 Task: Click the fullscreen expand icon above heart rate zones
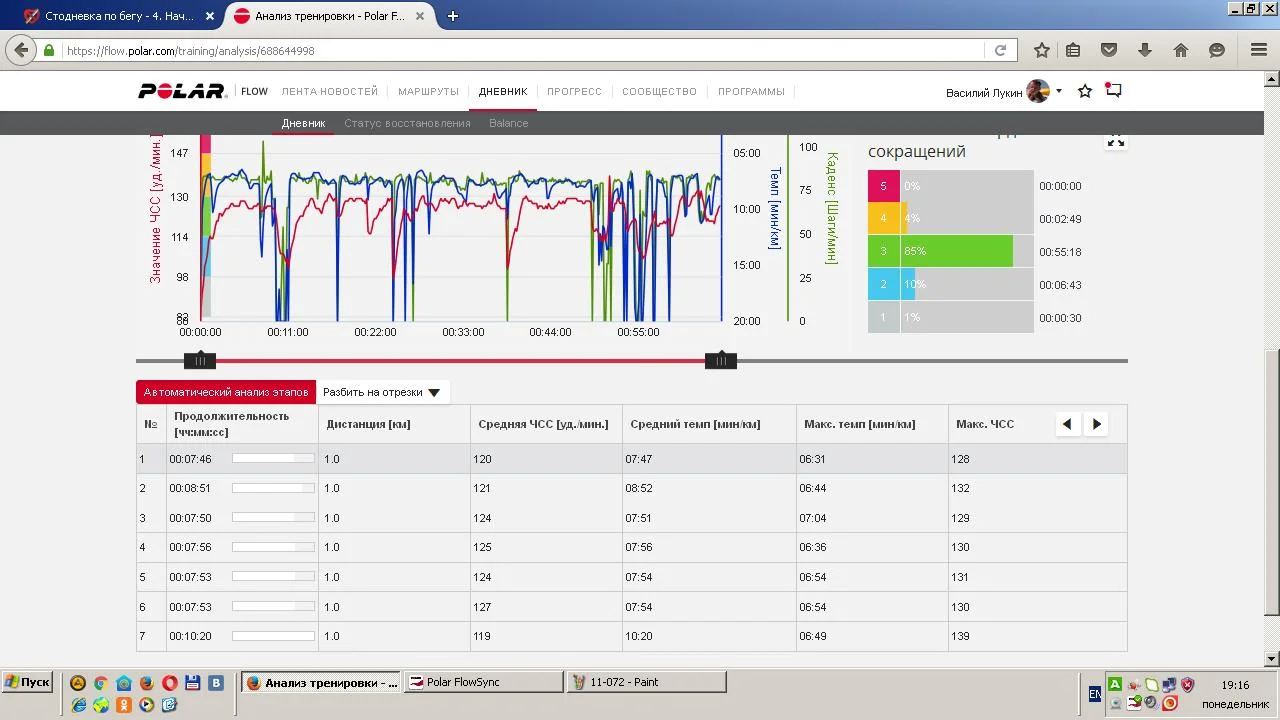point(1115,141)
